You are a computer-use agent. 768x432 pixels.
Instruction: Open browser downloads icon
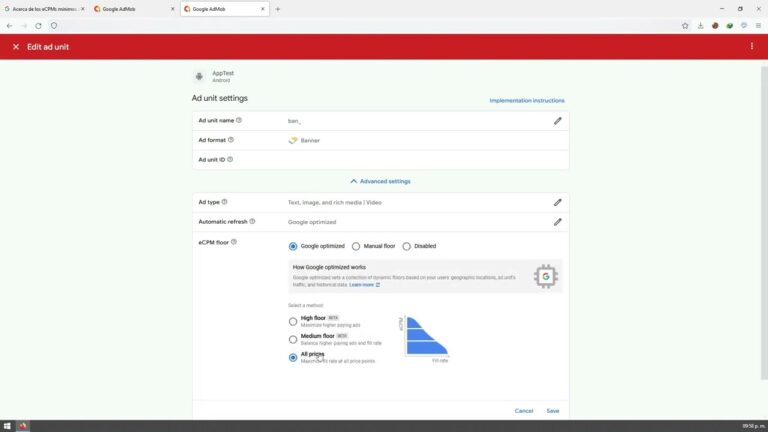(x=700, y=25)
